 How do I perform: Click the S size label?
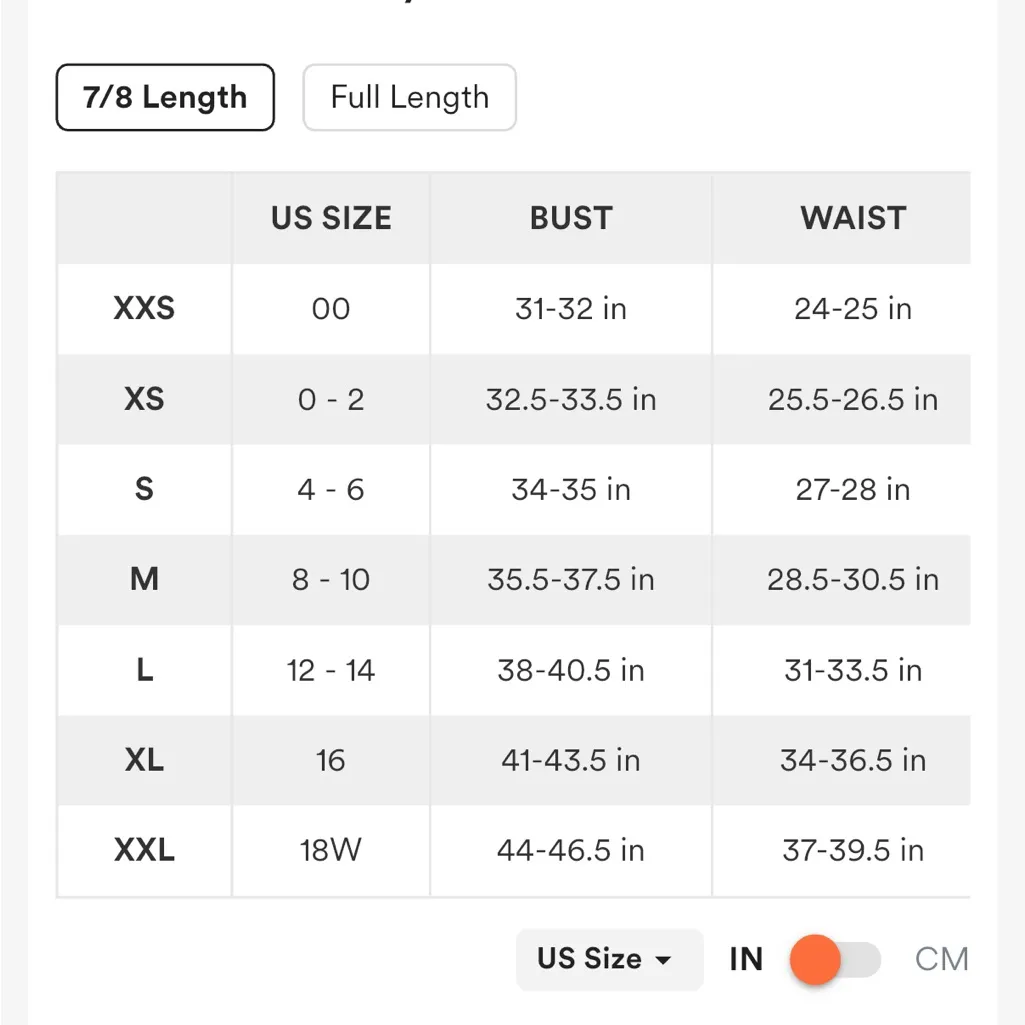point(144,489)
